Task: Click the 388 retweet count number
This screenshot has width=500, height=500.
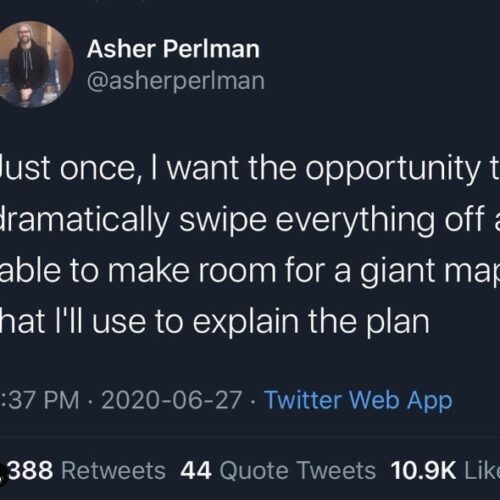Action: tap(31, 470)
